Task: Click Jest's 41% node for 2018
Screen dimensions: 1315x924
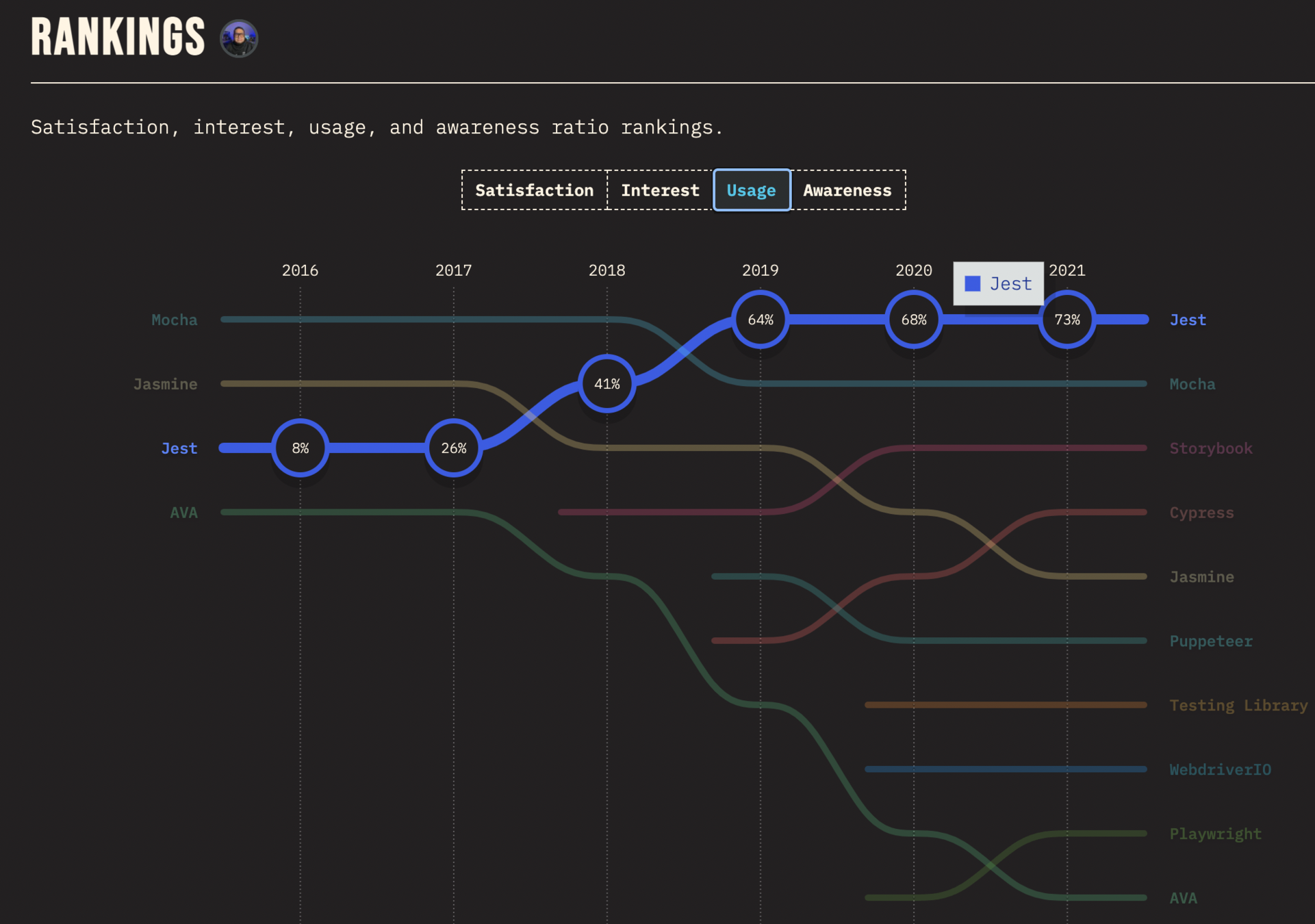Action: point(607,384)
